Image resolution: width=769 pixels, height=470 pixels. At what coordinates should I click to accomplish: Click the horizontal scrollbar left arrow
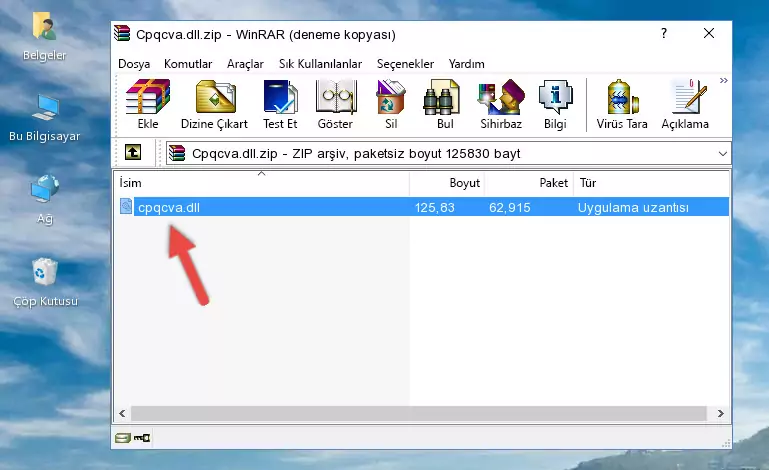coord(123,413)
